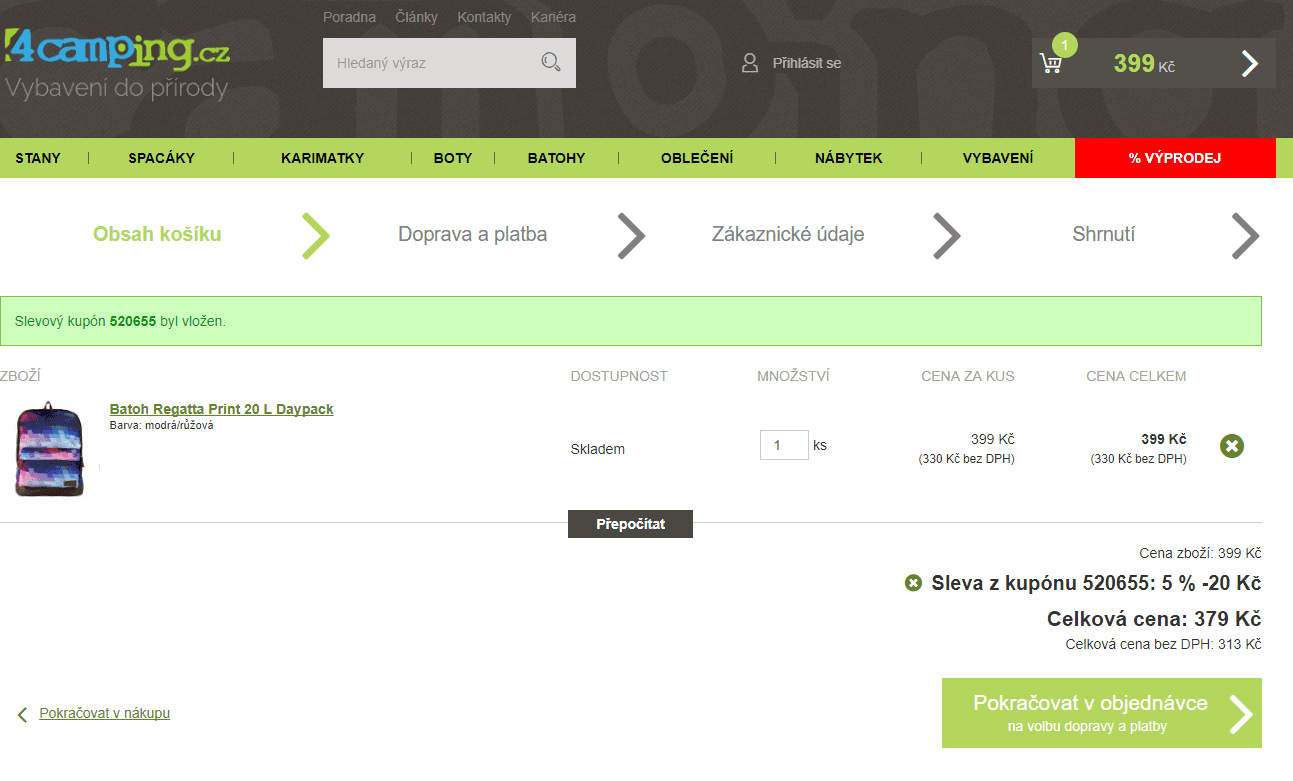1293x781 pixels.
Task: Open the % VÝPRODEJ sale section
Action: point(1174,158)
